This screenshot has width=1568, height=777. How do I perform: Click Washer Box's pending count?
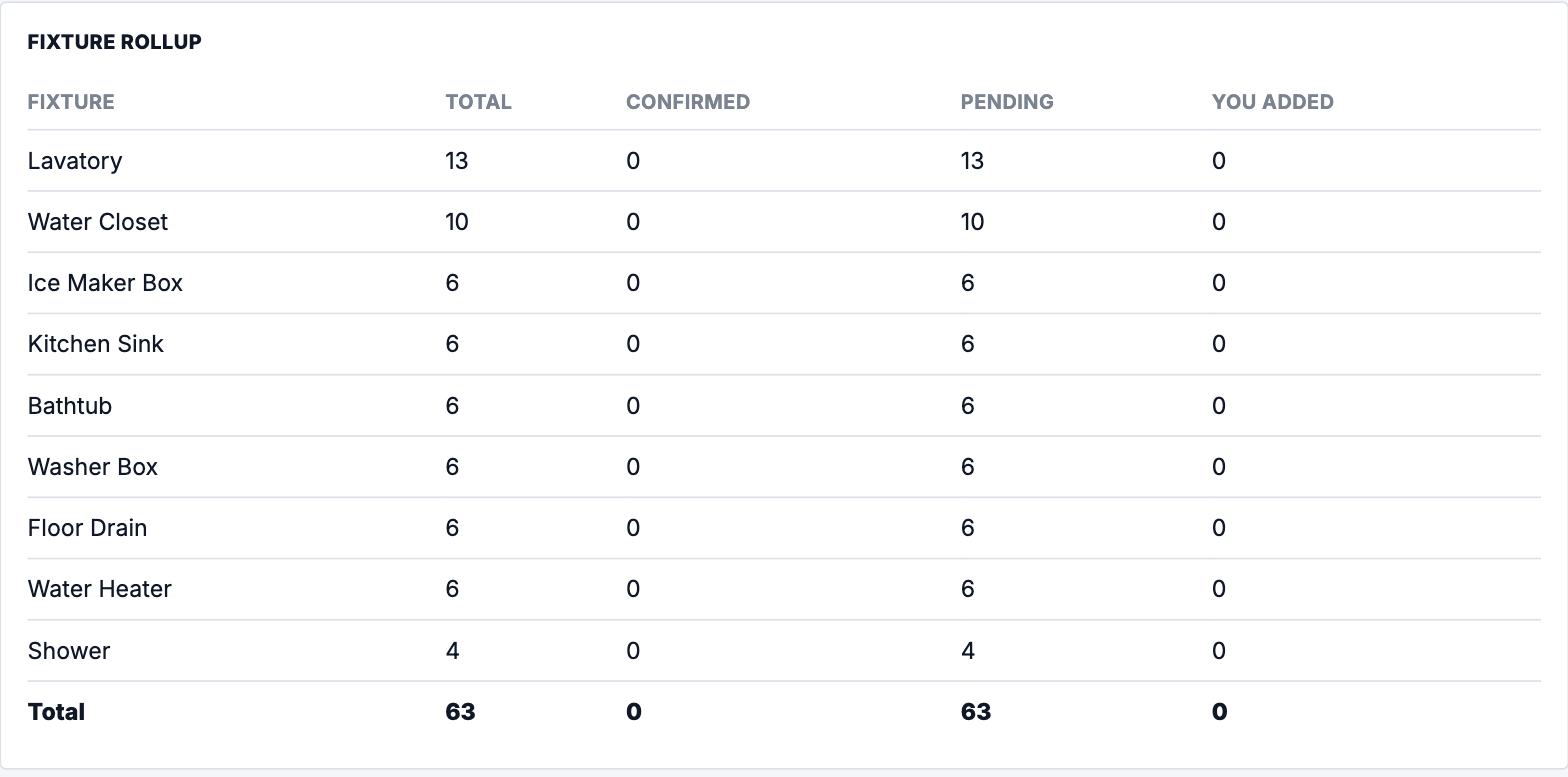[967, 467]
